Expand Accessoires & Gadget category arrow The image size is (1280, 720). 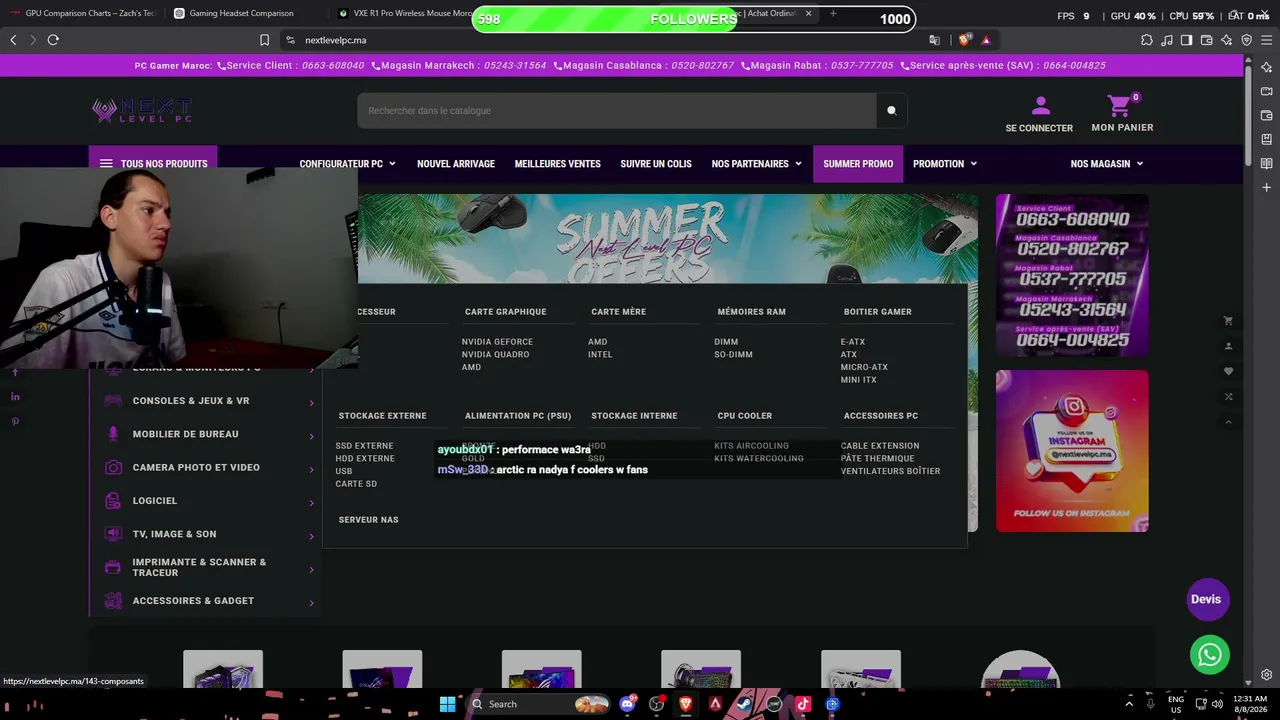(x=311, y=603)
